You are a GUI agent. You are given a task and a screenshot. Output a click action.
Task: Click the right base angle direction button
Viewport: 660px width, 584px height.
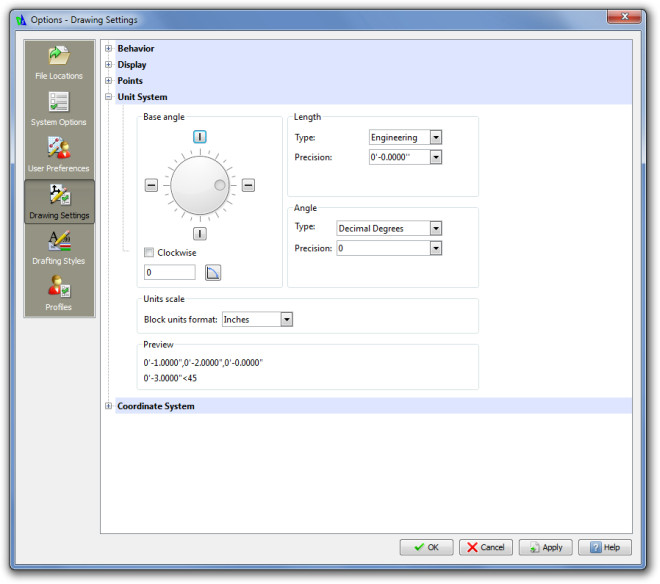pos(248,185)
